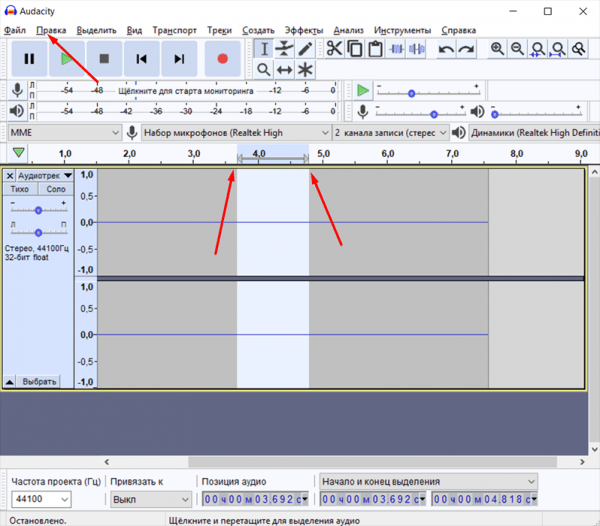Click the Pause transport button
The height and width of the screenshot is (526, 600).
point(29,59)
